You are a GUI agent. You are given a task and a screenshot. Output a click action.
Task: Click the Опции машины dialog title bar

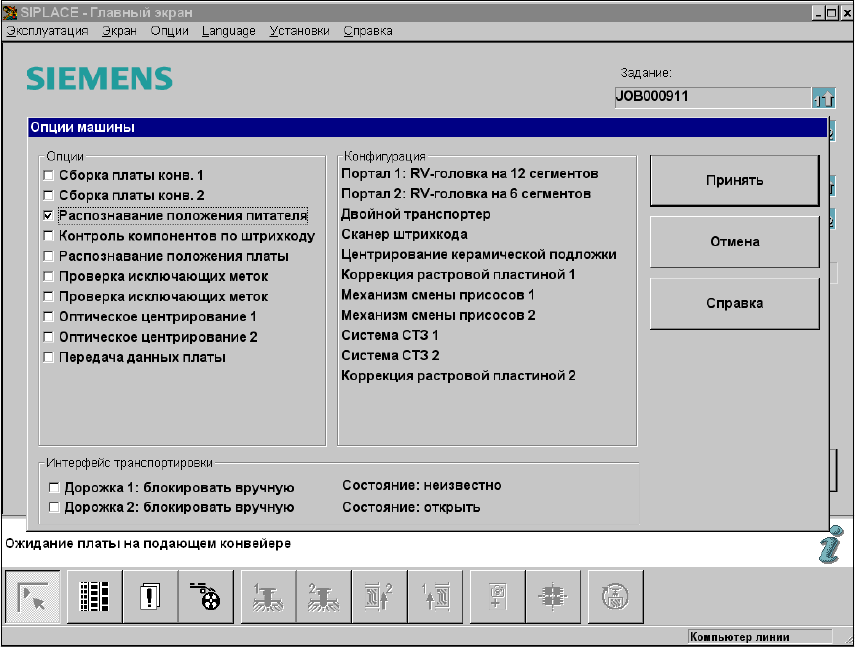click(x=428, y=128)
